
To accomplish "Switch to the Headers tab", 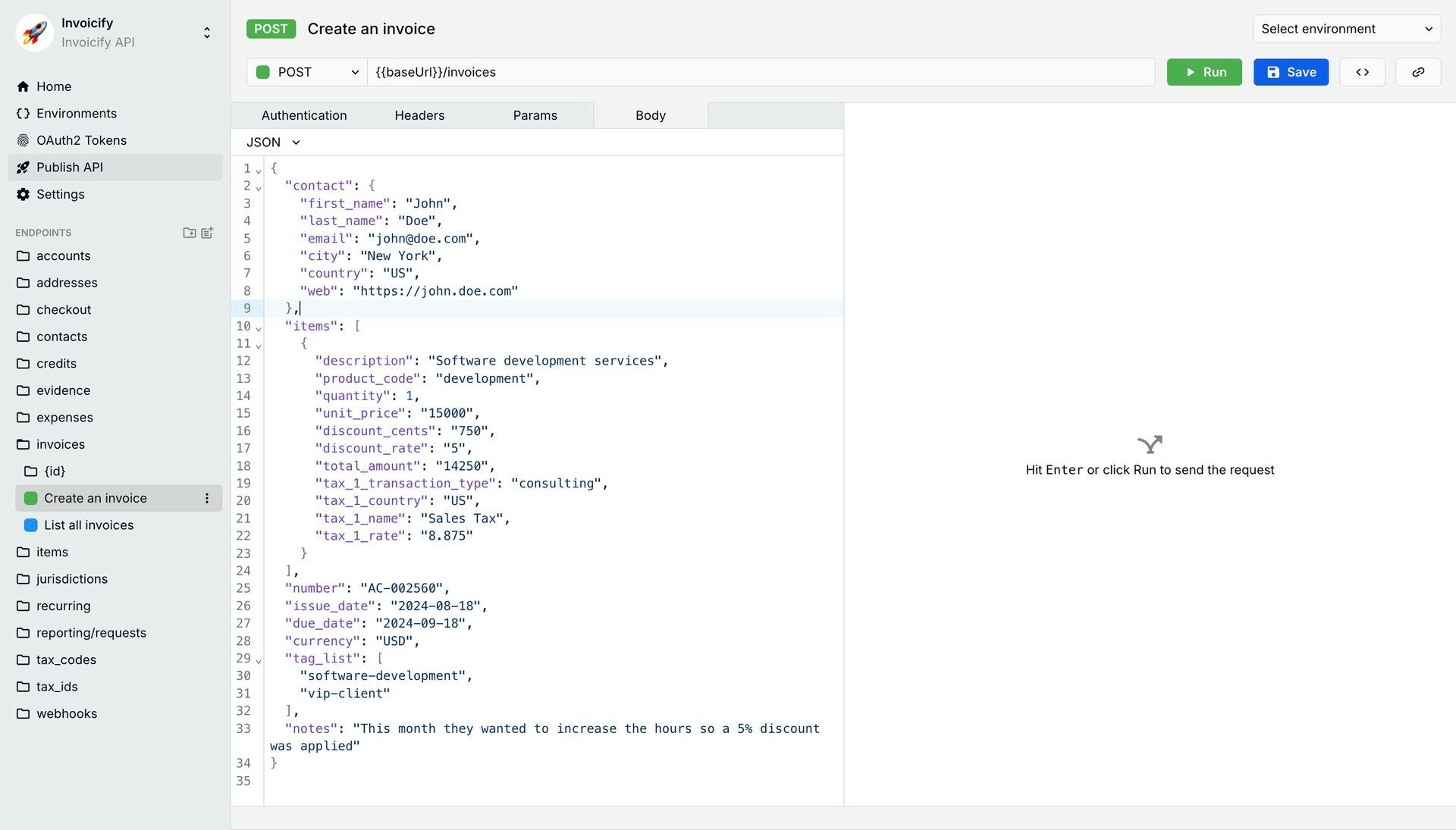I will [419, 115].
